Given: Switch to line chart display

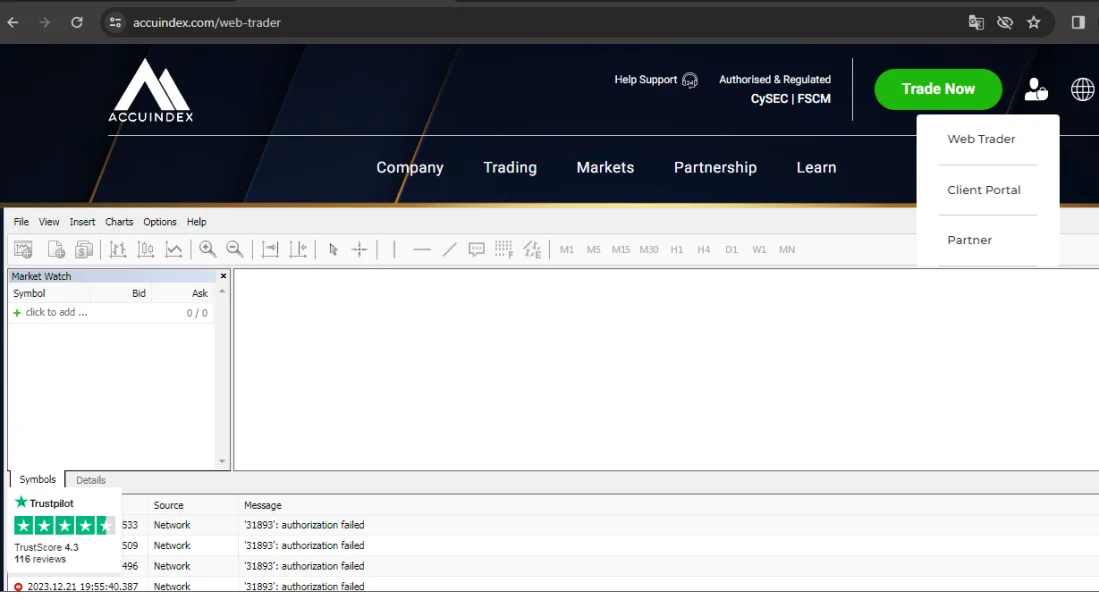Looking at the screenshot, I should 174,250.
